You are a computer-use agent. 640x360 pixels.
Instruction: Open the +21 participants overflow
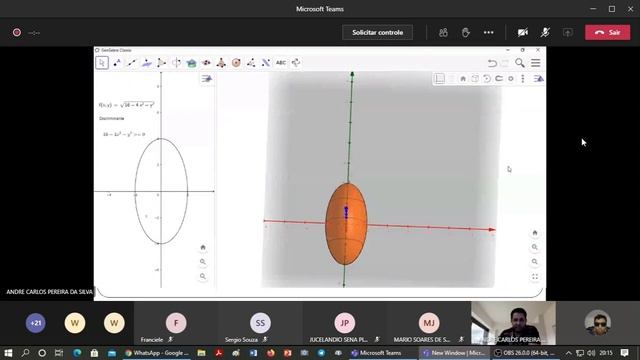coord(36,323)
